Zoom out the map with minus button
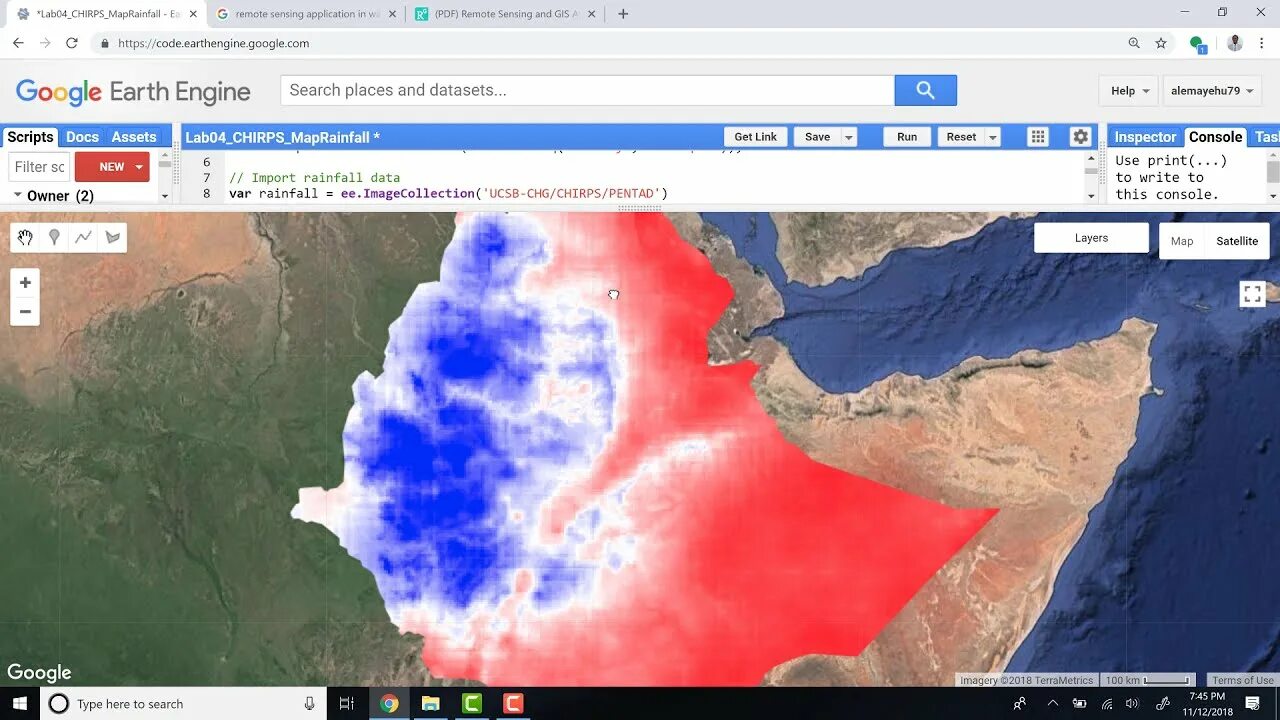1280x720 pixels. pos(25,311)
